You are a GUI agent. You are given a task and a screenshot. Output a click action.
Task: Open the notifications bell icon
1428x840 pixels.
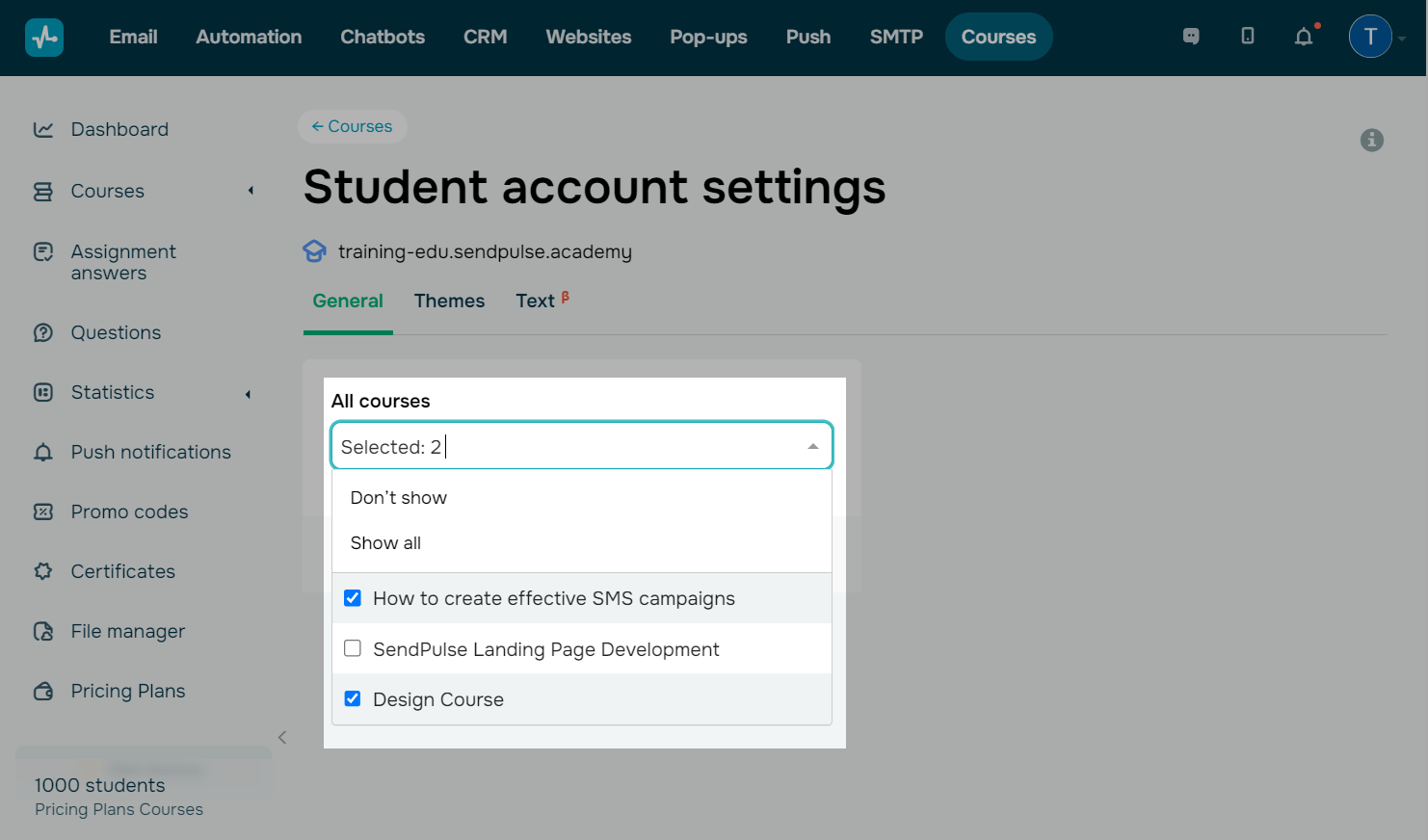(1303, 37)
